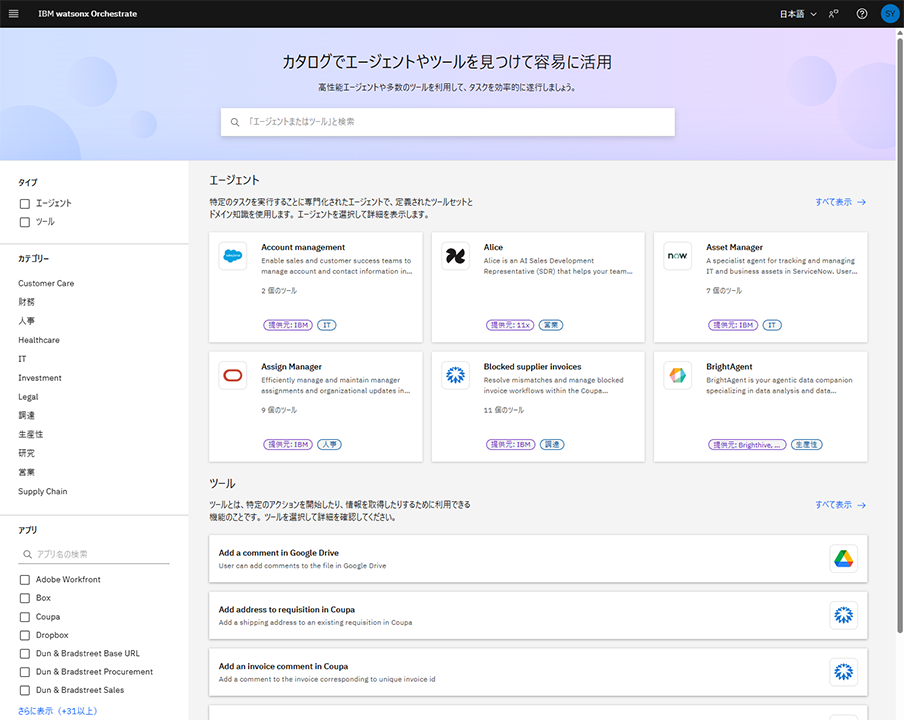The image size is (904, 720).
Task: Click the Salesforce icon on Account management
Action: tap(233, 256)
